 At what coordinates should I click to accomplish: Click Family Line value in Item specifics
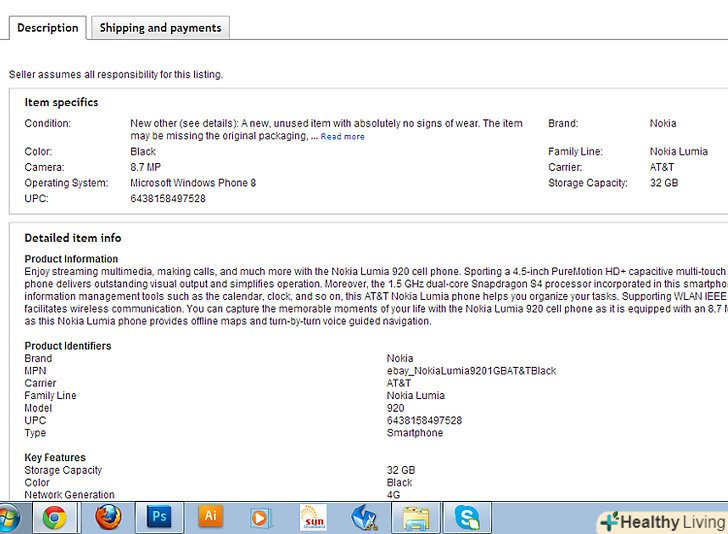tap(678, 151)
